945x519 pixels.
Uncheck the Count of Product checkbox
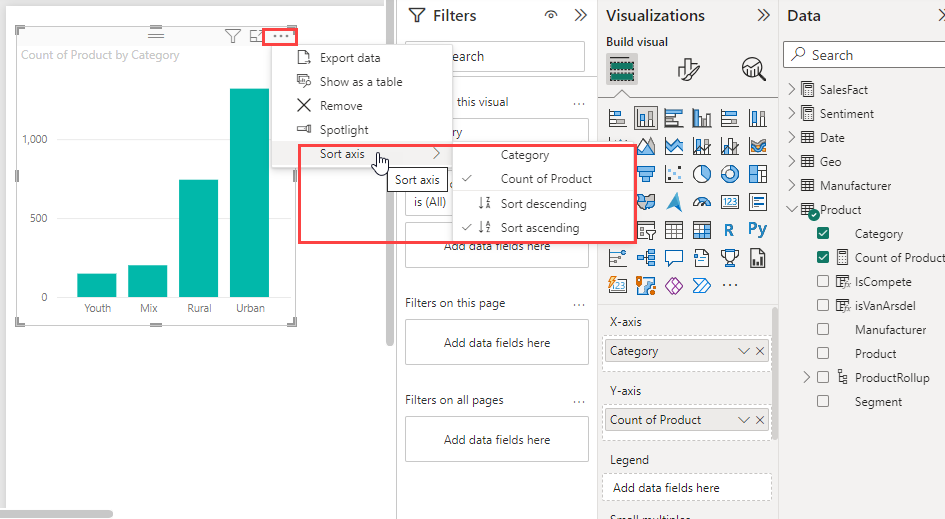(823, 257)
